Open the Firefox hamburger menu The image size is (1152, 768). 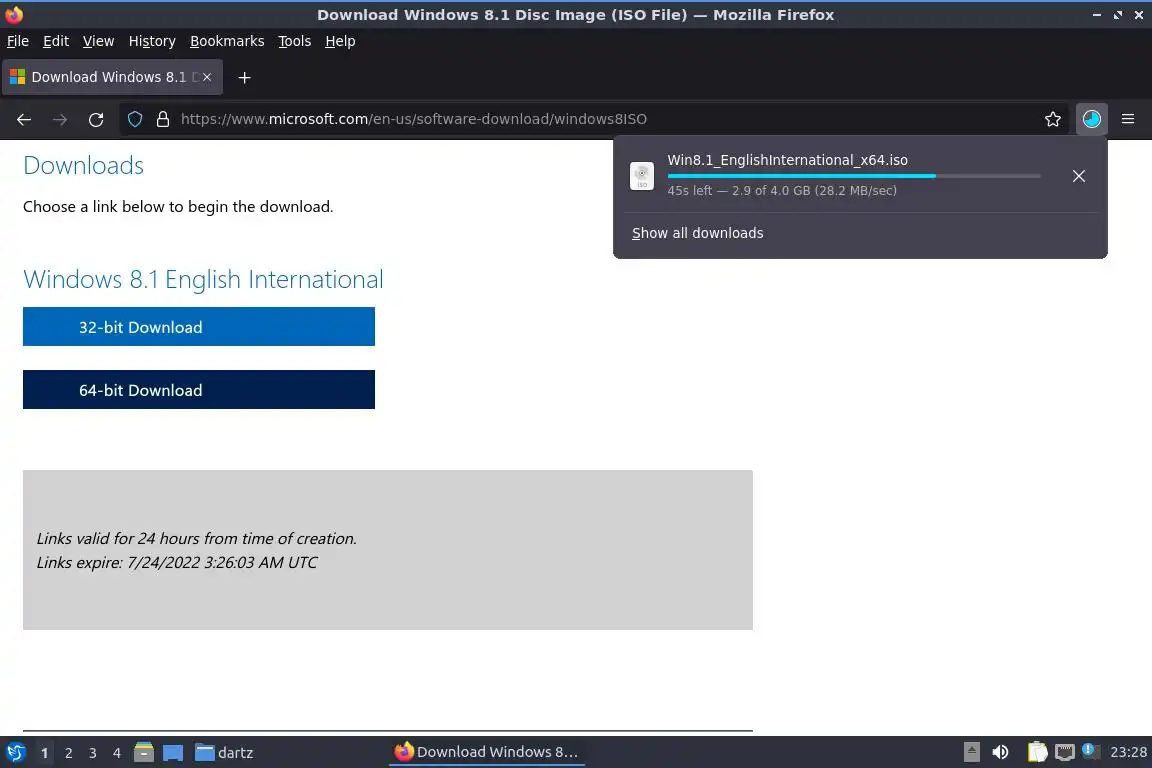1128,119
